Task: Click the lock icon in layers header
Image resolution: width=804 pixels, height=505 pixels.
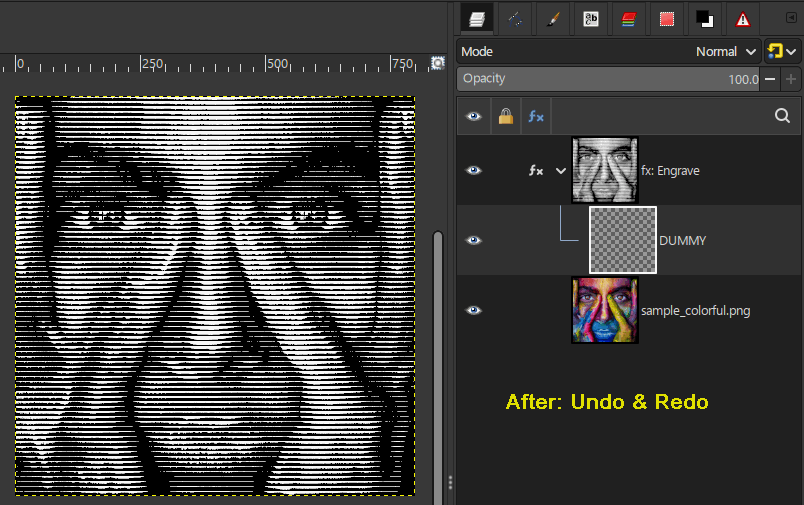Action: point(506,116)
